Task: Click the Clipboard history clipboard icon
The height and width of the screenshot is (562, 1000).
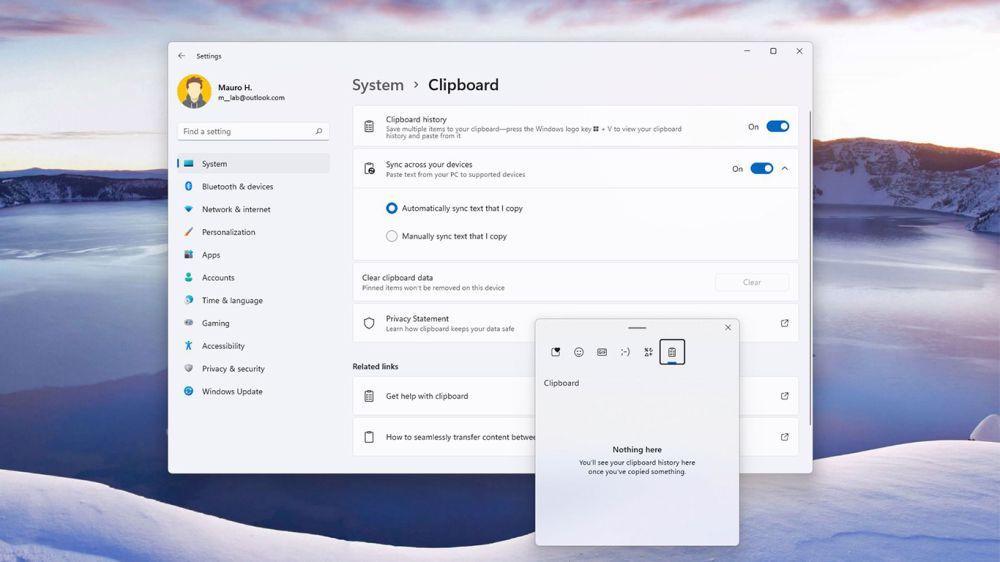Action: click(x=369, y=126)
